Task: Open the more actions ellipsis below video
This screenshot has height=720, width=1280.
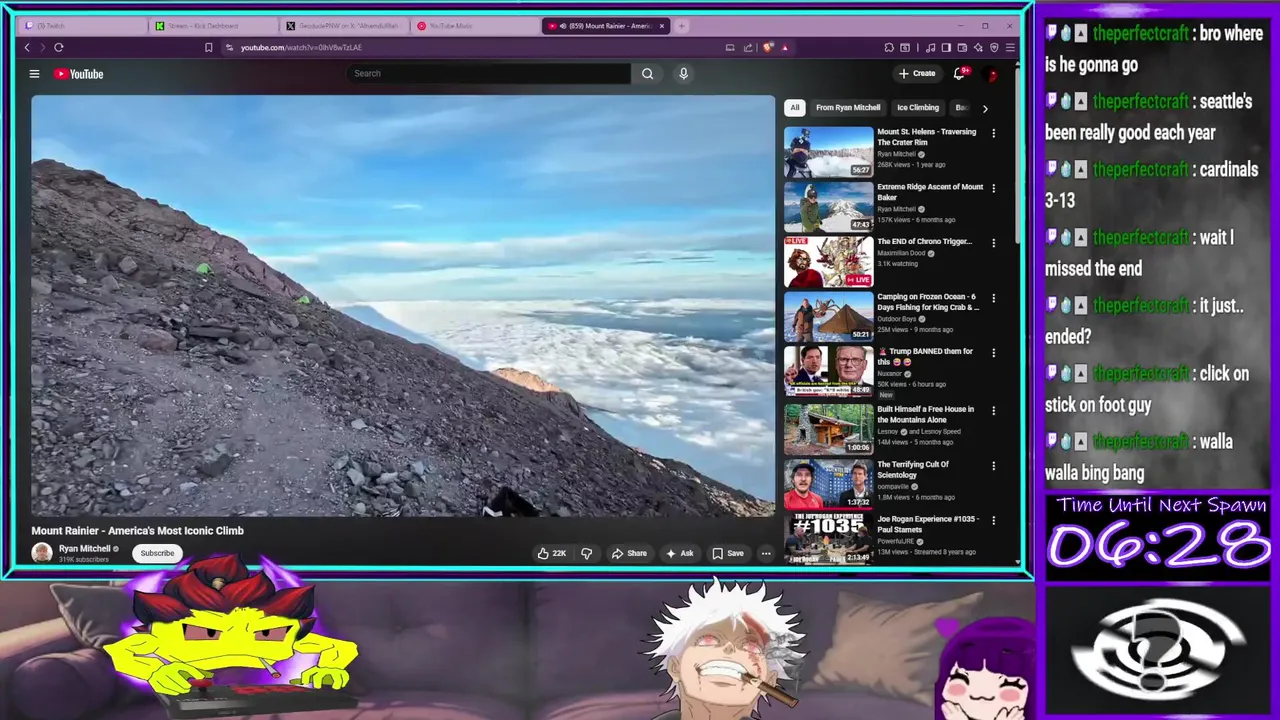Action: 766,553
